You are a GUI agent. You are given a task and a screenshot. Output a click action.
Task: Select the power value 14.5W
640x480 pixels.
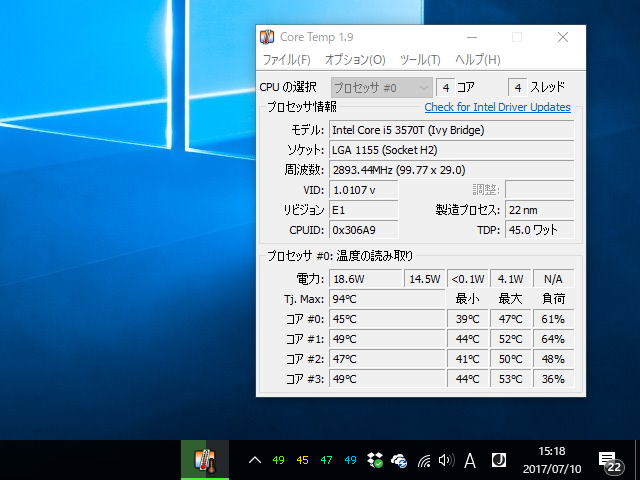[x=424, y=279]
